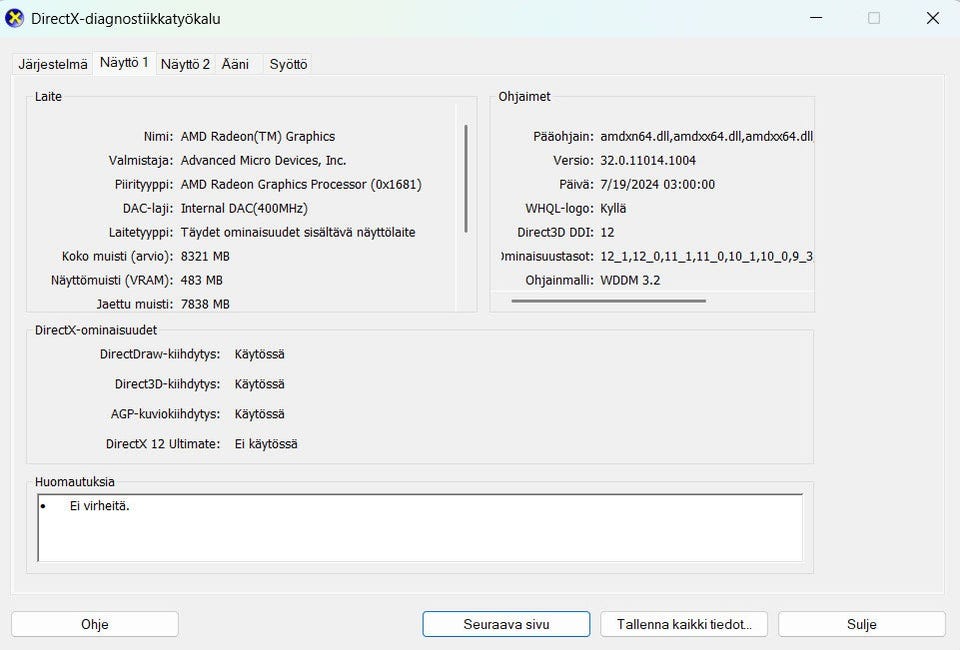Click inside the Huomautuksia notes box
Image resolution: width=960 pixels, height=650 pixels.
tap(420, 528)
